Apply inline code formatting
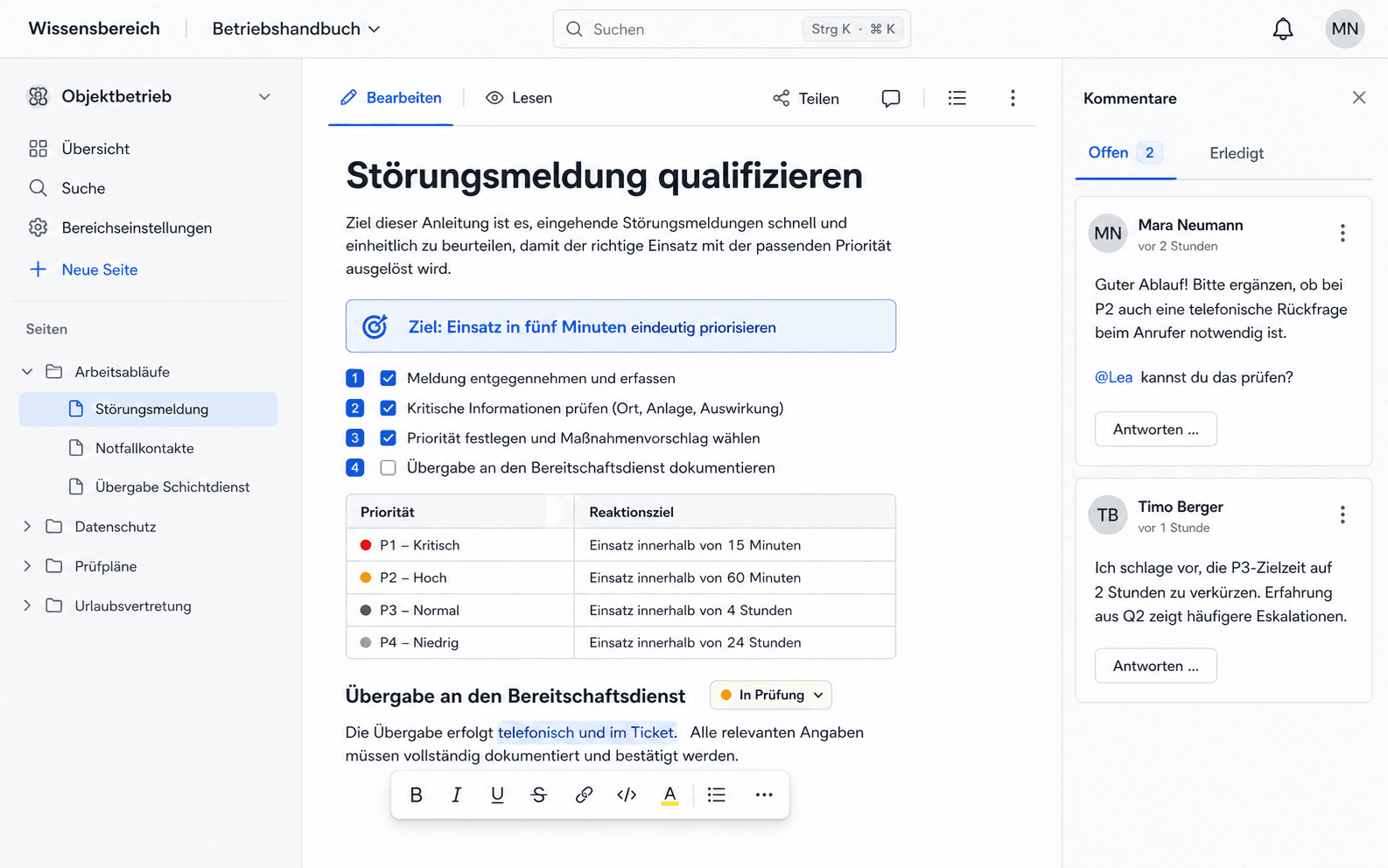Screen dimensions: 1388x868 click(x=627, y=794)
